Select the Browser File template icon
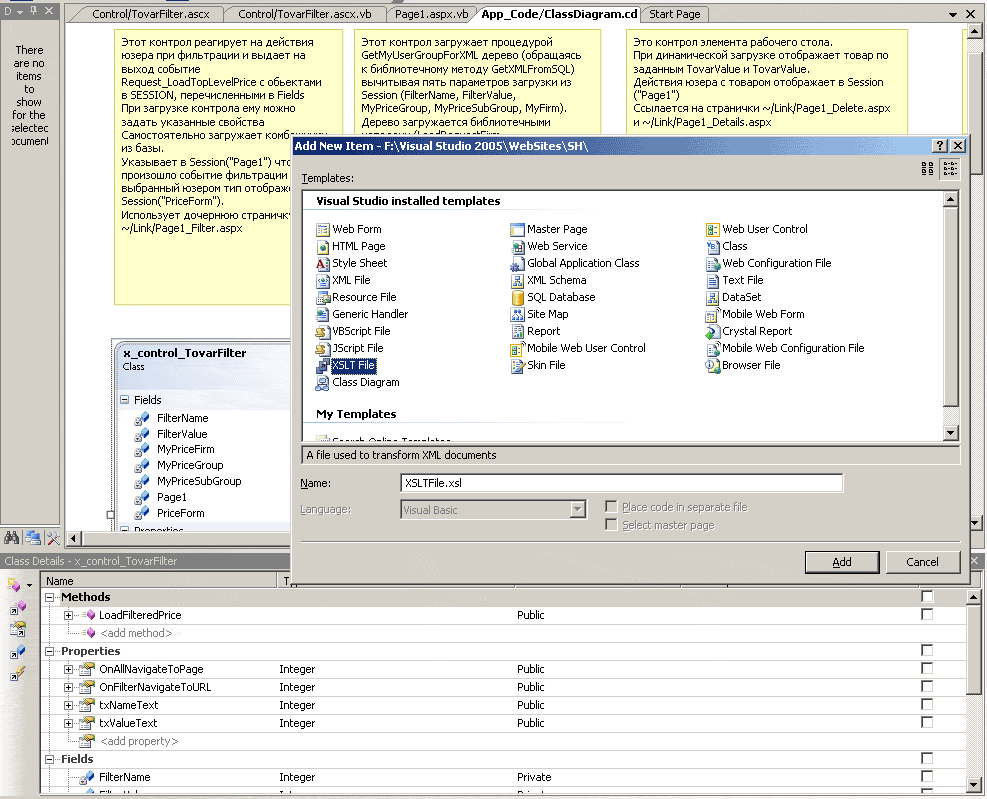 click(713, 365)
